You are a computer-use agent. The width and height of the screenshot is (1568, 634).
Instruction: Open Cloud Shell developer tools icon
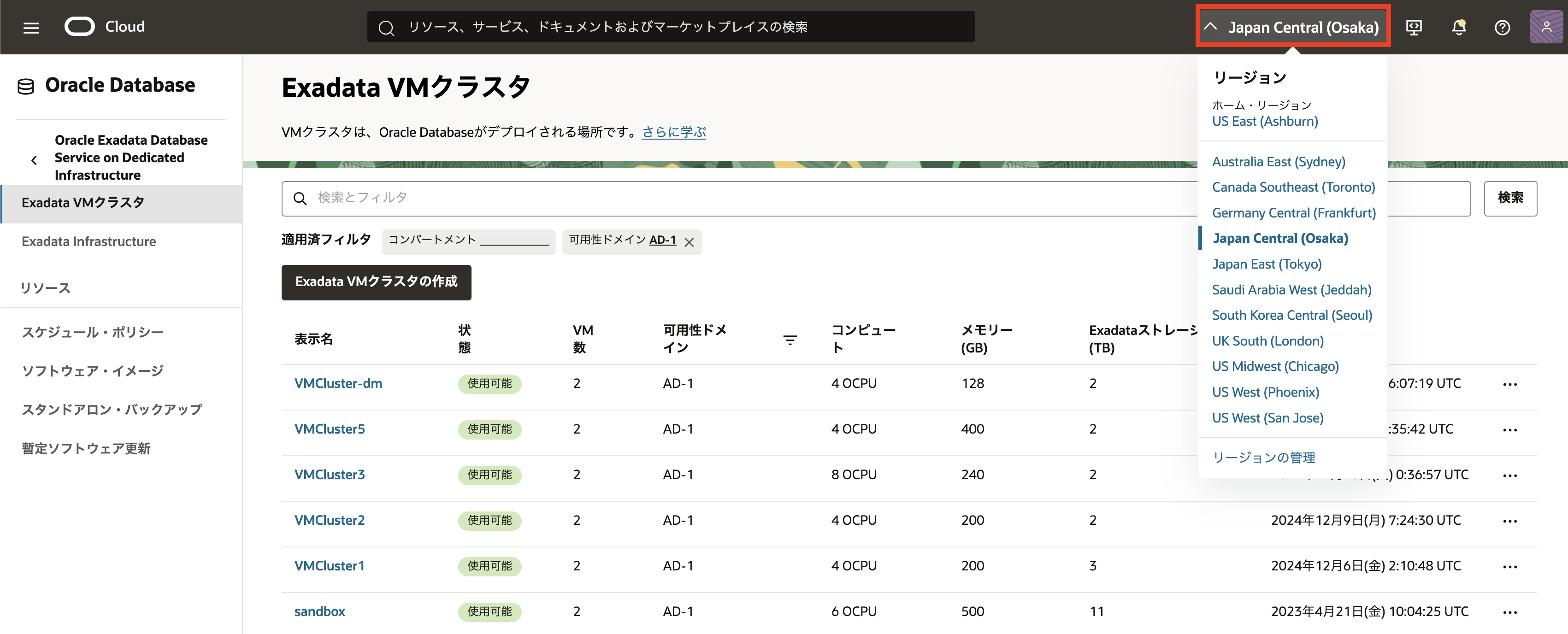tap(1414, 27)
